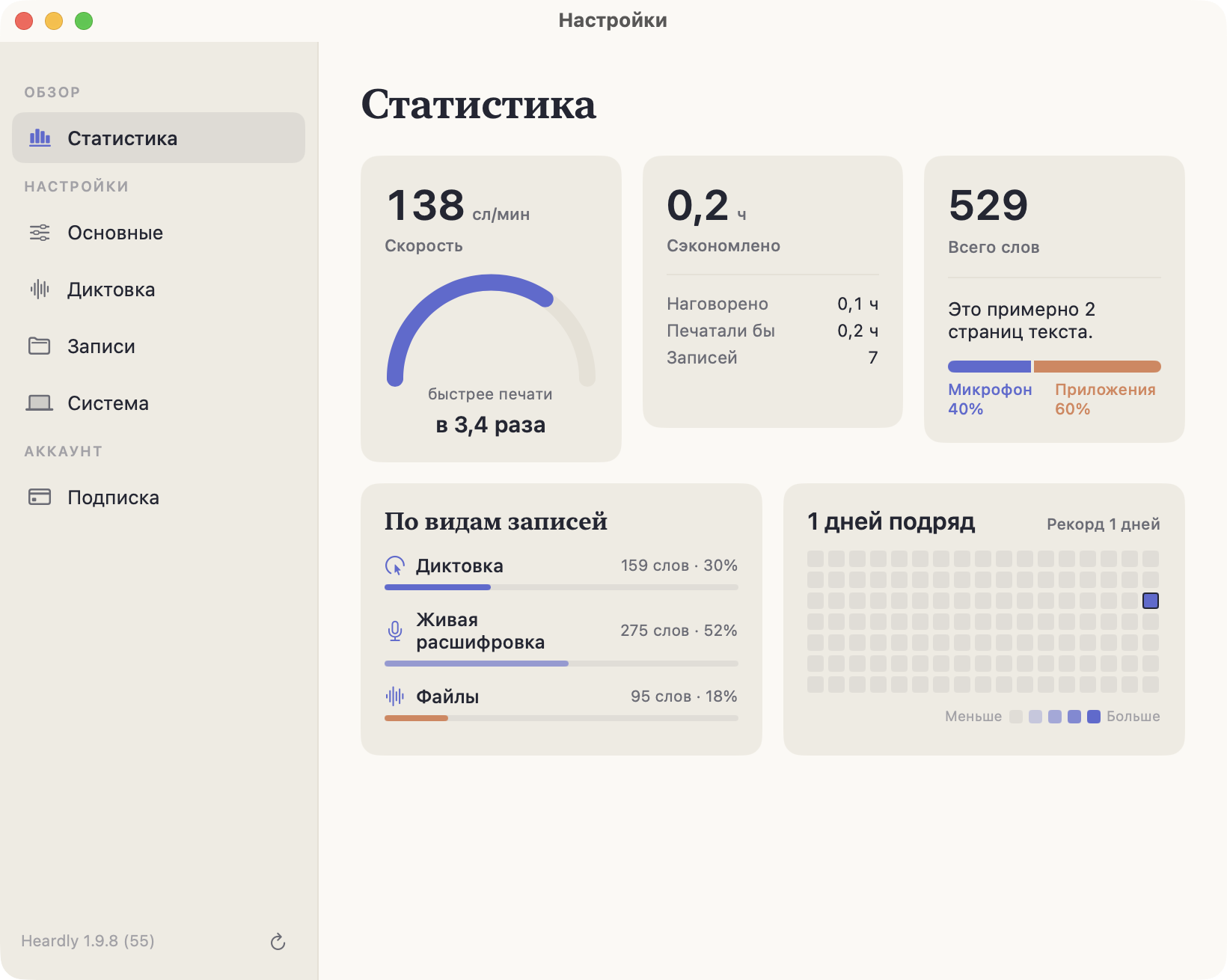
Task: Click the Приложения 60% label
Action: pos(1105,399)
